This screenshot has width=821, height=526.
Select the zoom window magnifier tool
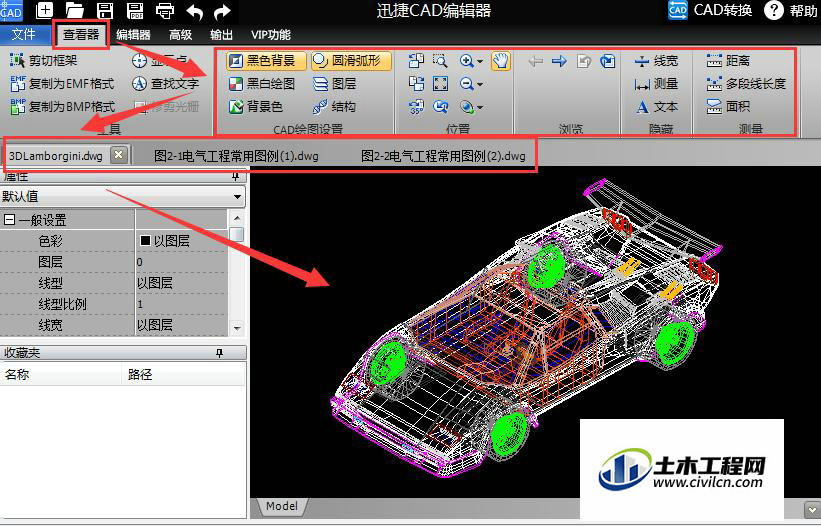(440, 61)
